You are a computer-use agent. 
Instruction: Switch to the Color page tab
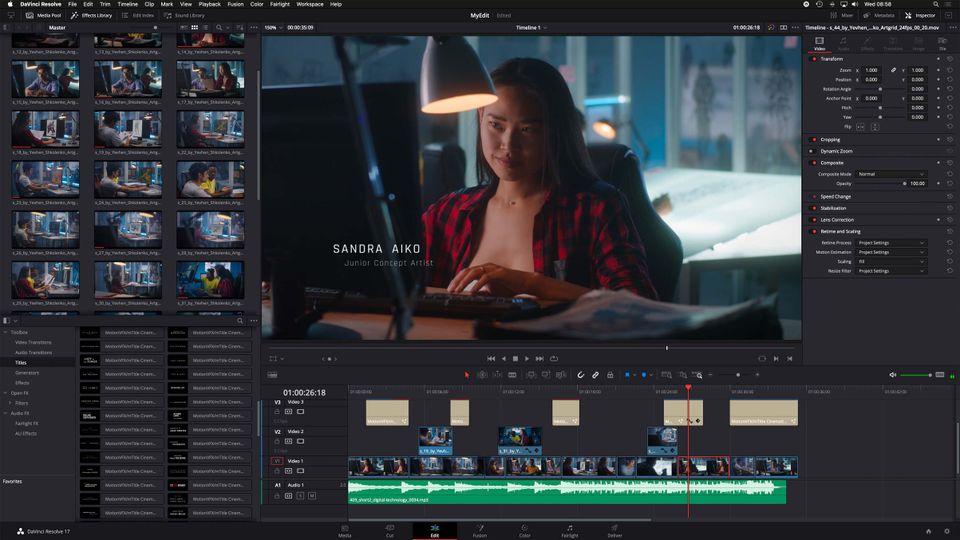click(525, 531)
